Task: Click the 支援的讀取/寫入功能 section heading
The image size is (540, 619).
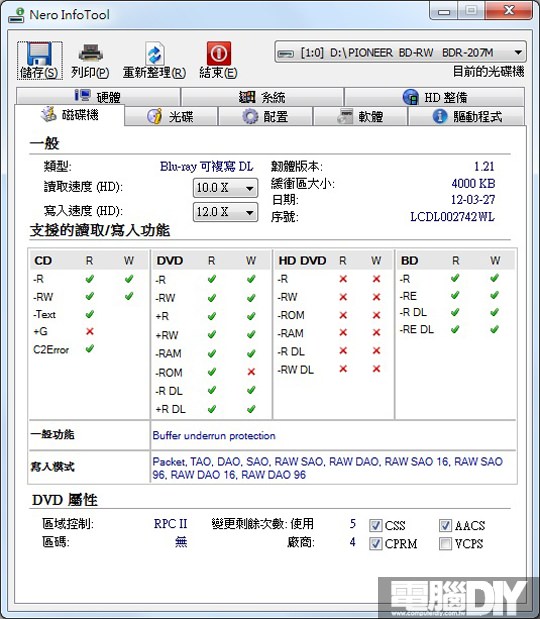Action: [100, 230]
